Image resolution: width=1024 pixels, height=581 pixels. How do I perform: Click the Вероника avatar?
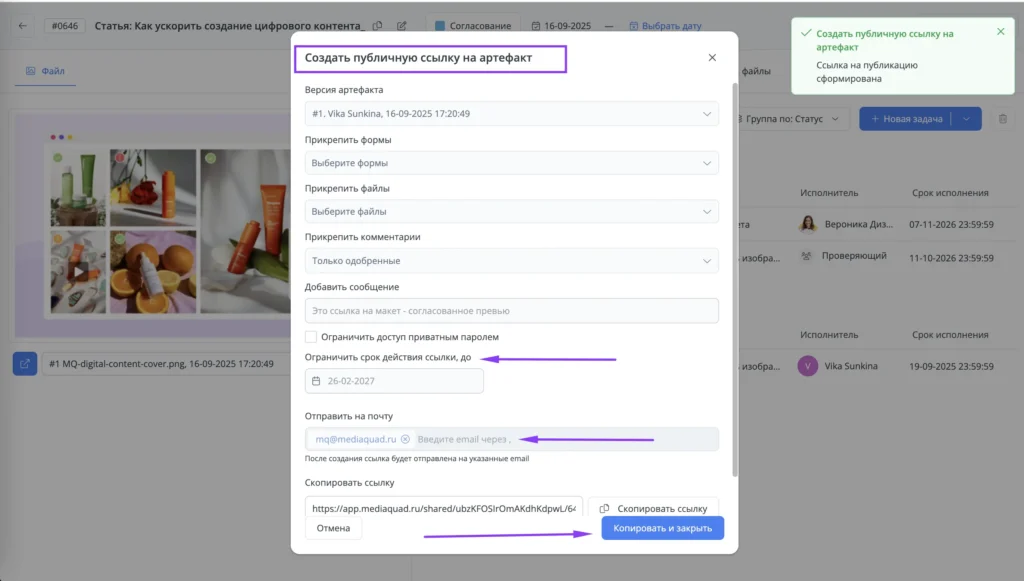tap(808, 224)
